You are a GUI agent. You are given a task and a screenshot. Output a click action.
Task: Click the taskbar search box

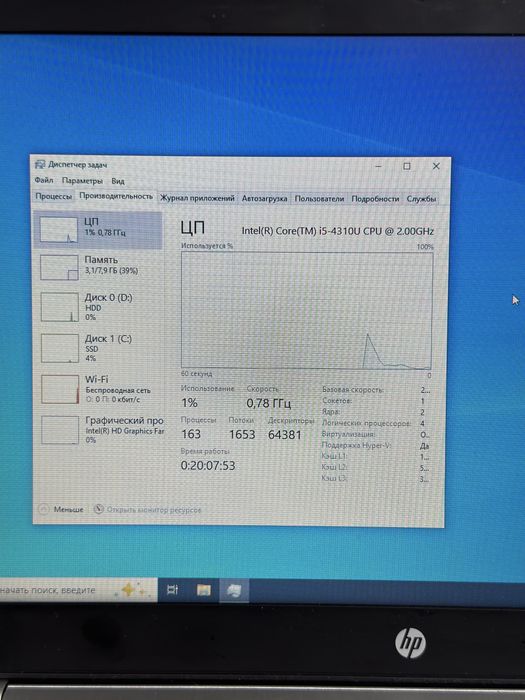[79, 590]
